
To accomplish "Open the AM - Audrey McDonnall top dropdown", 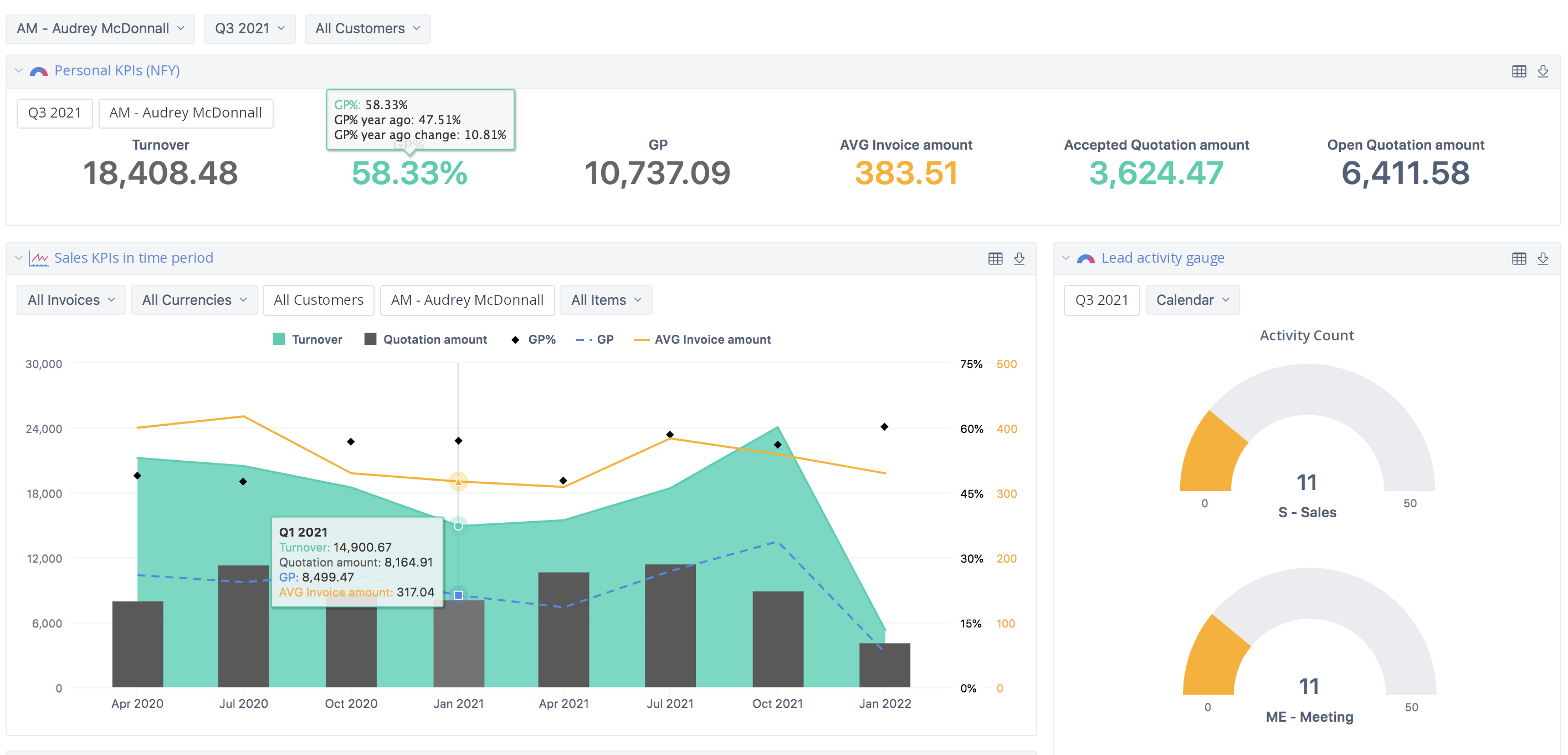I will pos(100,29).
